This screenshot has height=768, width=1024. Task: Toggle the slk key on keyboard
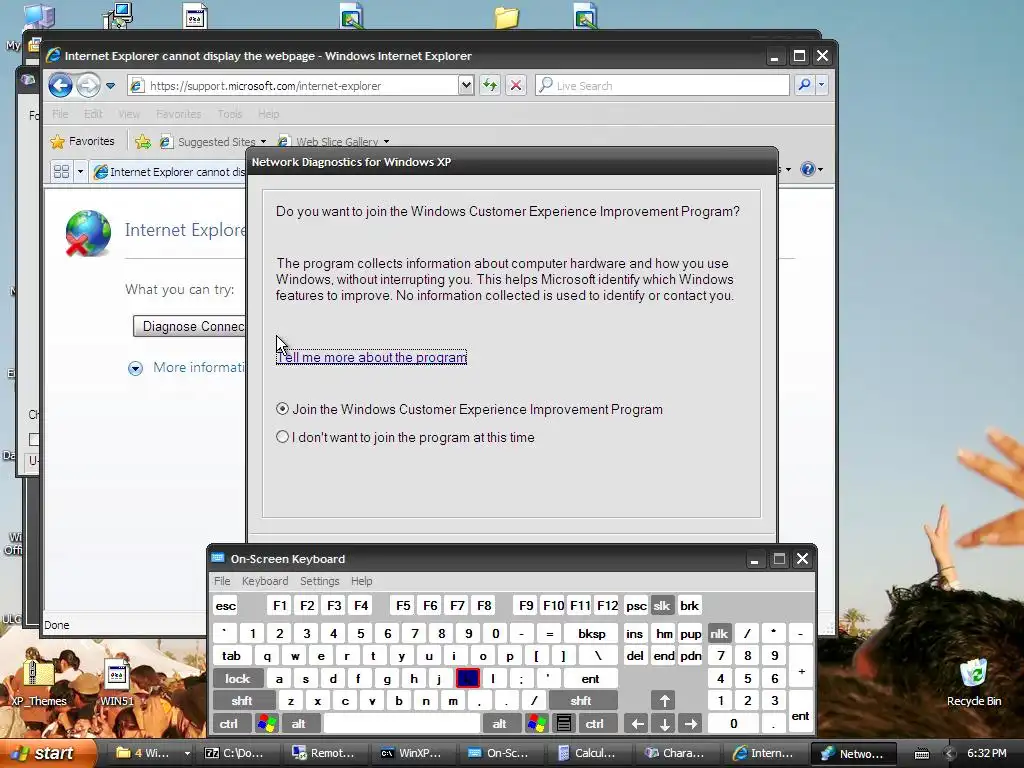tap(662, 605)
